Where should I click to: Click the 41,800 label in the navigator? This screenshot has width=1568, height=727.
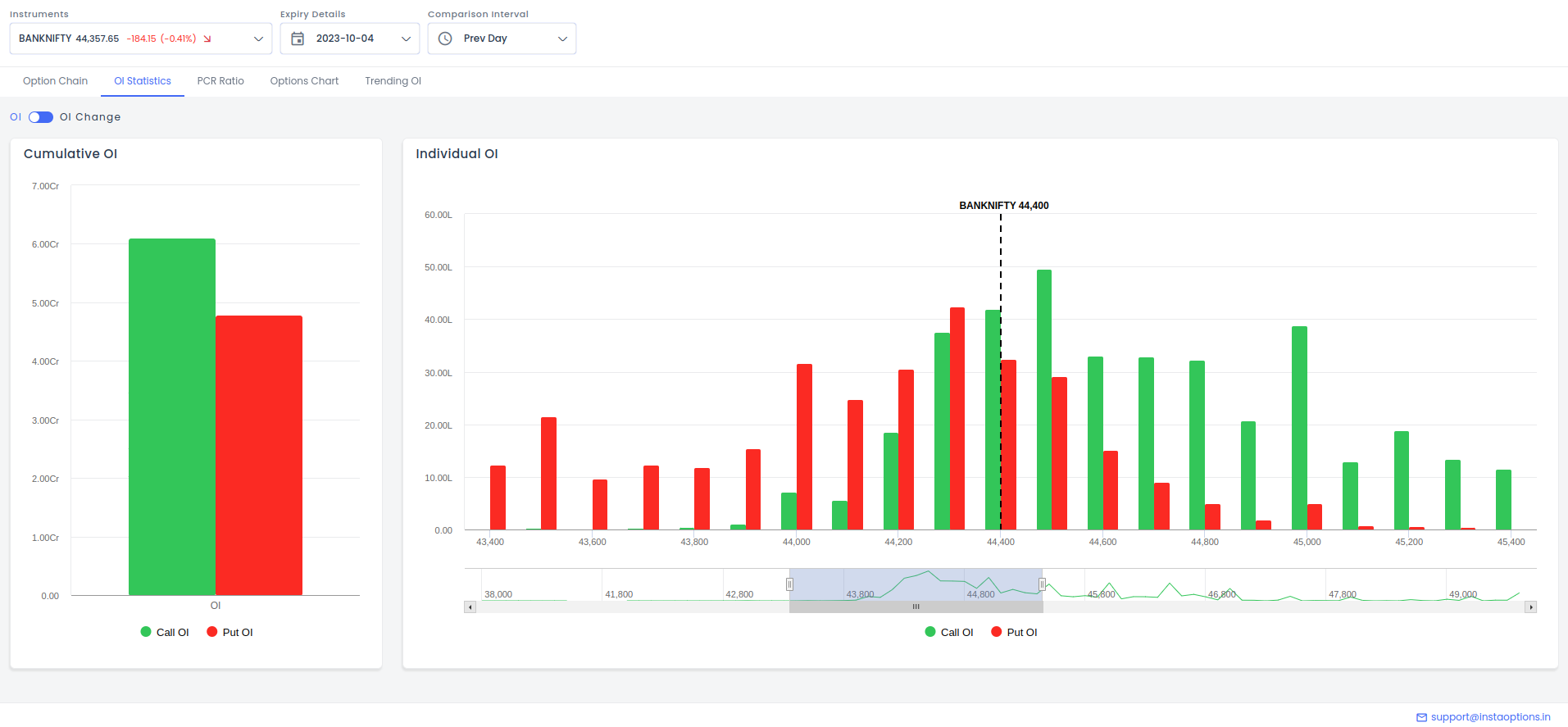pos(619,594)
